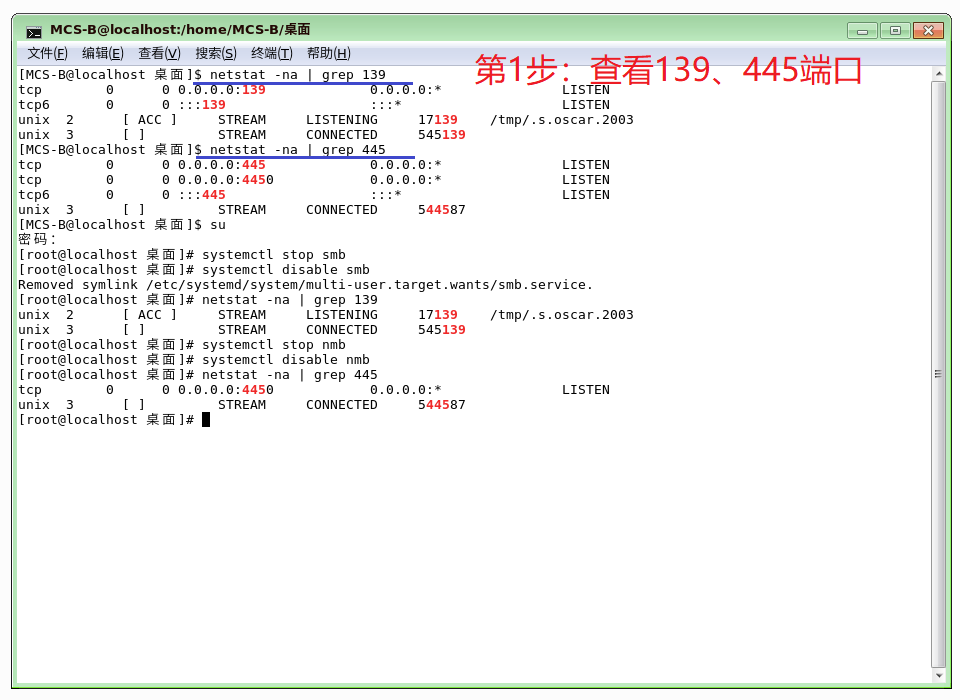
Task: Open the 搜索(S) menu
Action: click(x=216, y=53)
